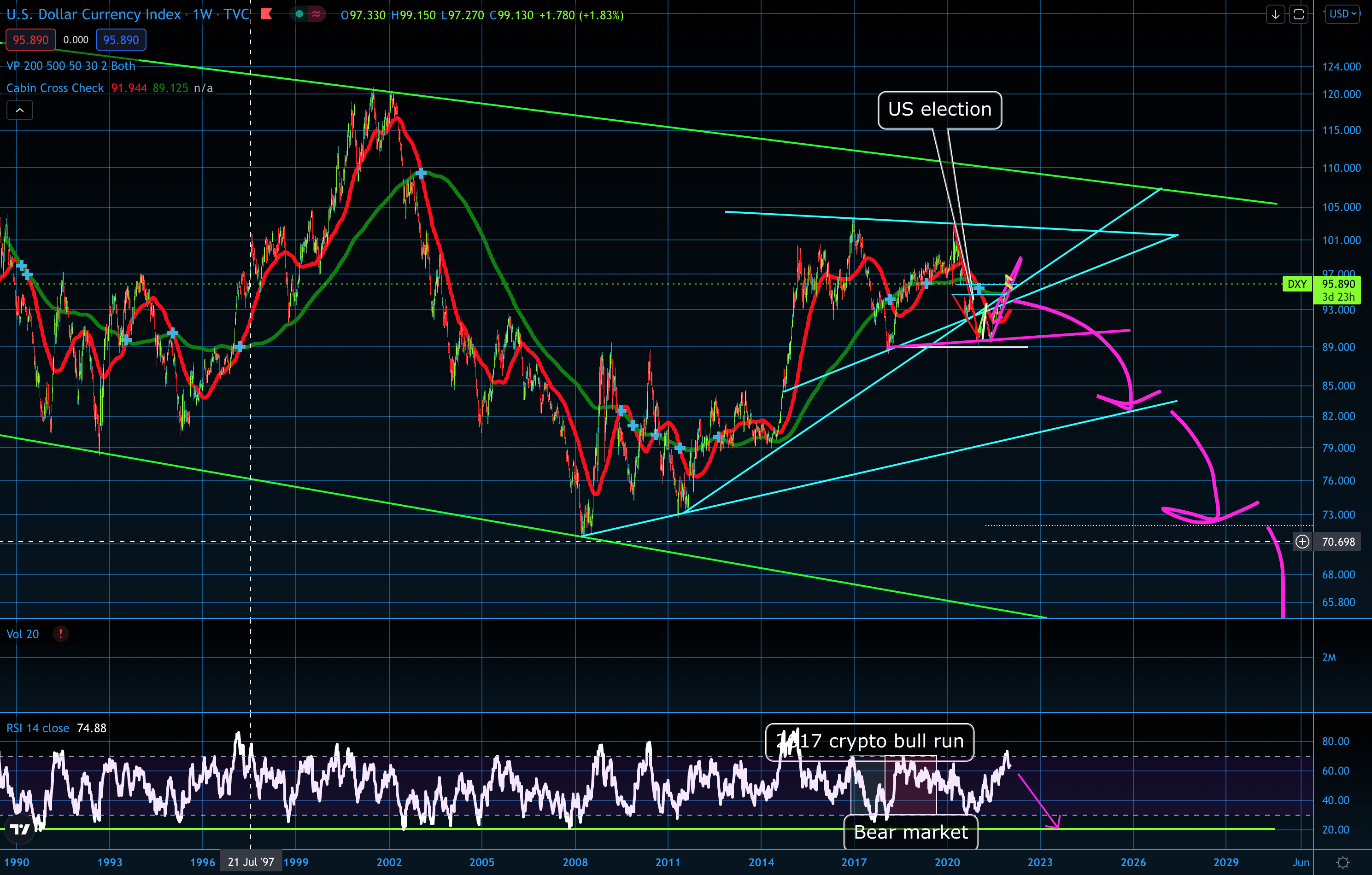Click the 1W interval in chart title
Image resolution: width=1372 pixels, height=875 pixels.
tap(202, 14)
